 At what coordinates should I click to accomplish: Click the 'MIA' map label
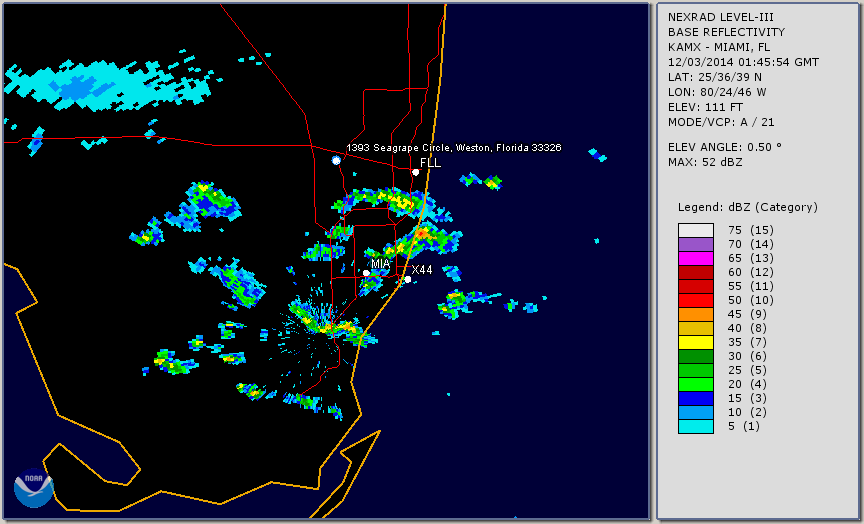click(x=381, y=264)
